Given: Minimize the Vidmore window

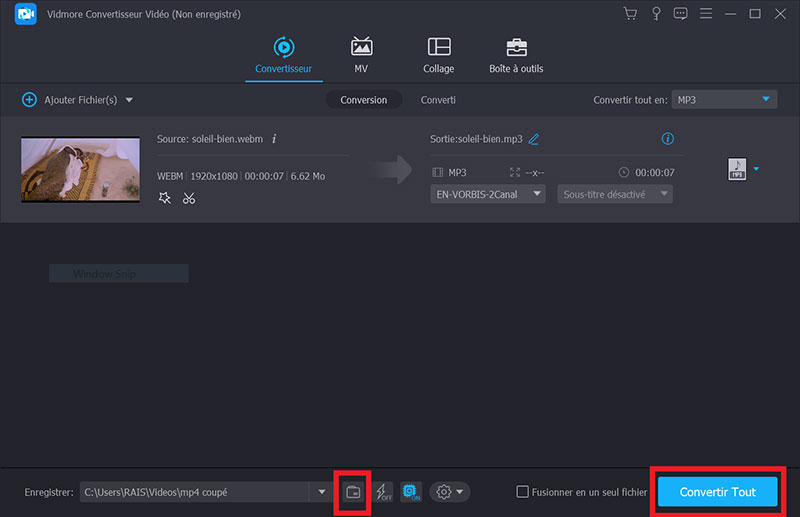Looking at the screenshot, I should pos(731,14).
